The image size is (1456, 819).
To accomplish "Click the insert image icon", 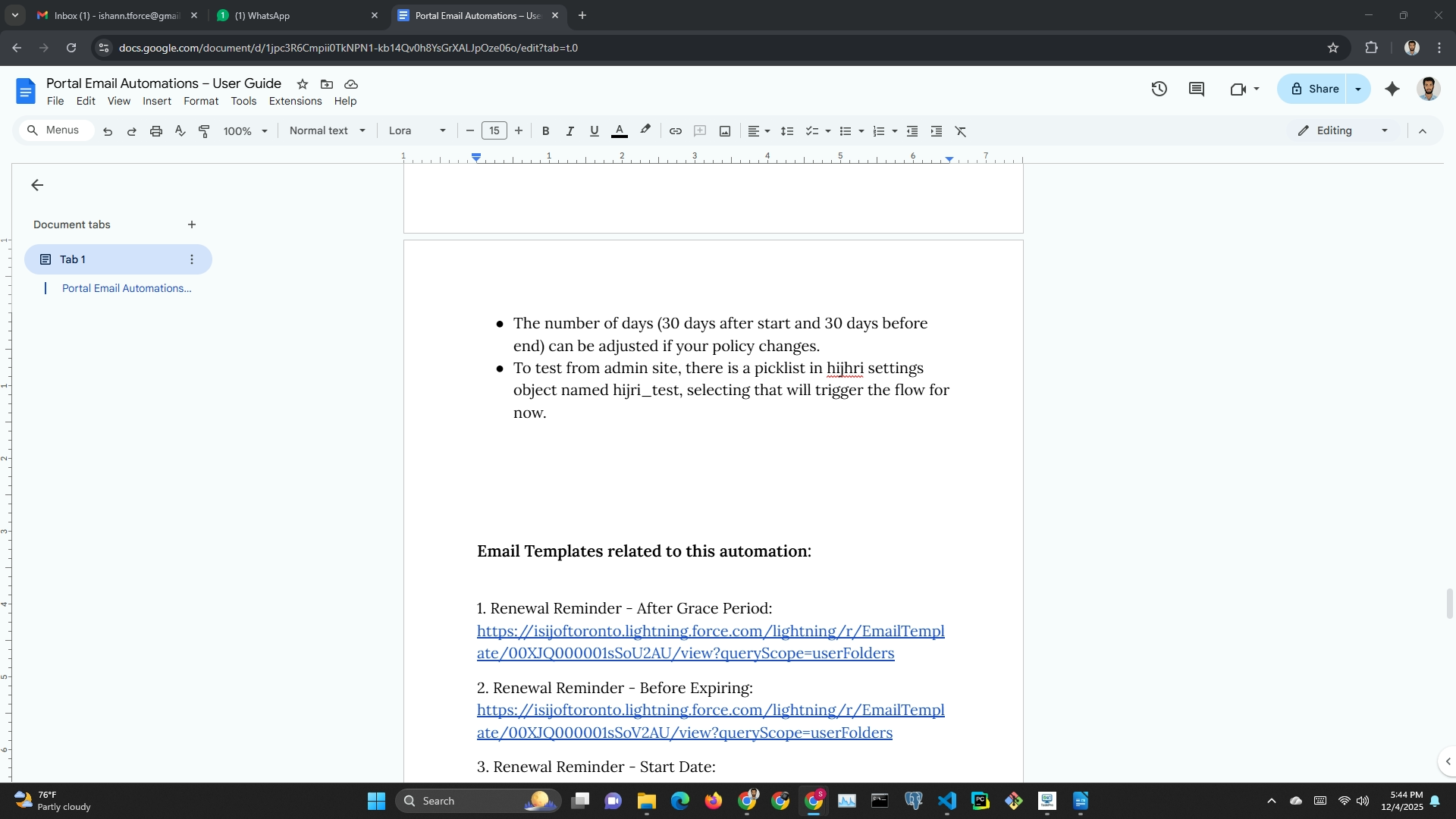I will pos(725,131).
